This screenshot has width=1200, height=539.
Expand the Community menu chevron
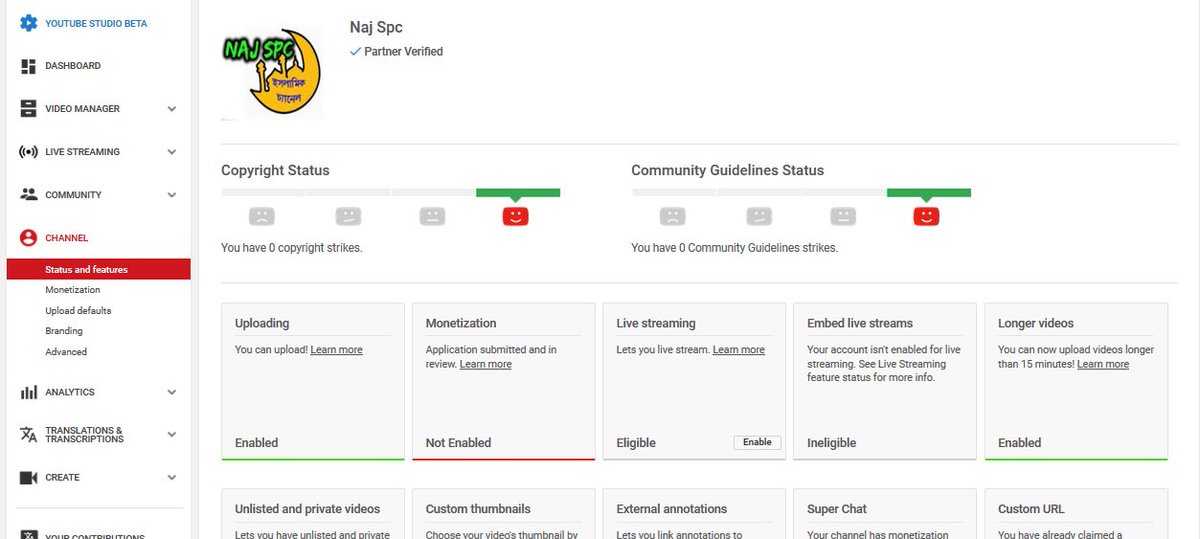pos(172,195)
